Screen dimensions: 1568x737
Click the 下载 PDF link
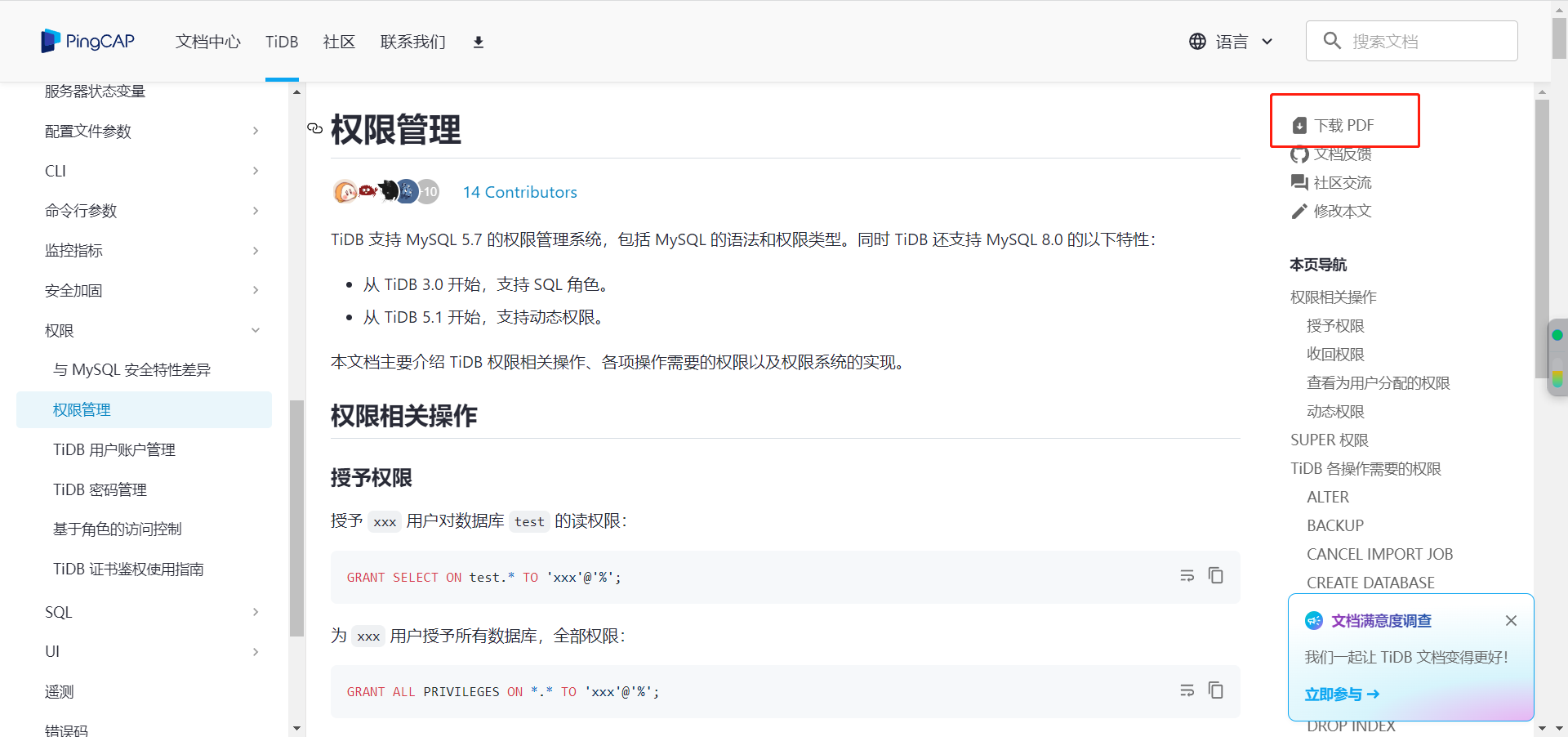pyautogui.click(x=1344, y=126)
